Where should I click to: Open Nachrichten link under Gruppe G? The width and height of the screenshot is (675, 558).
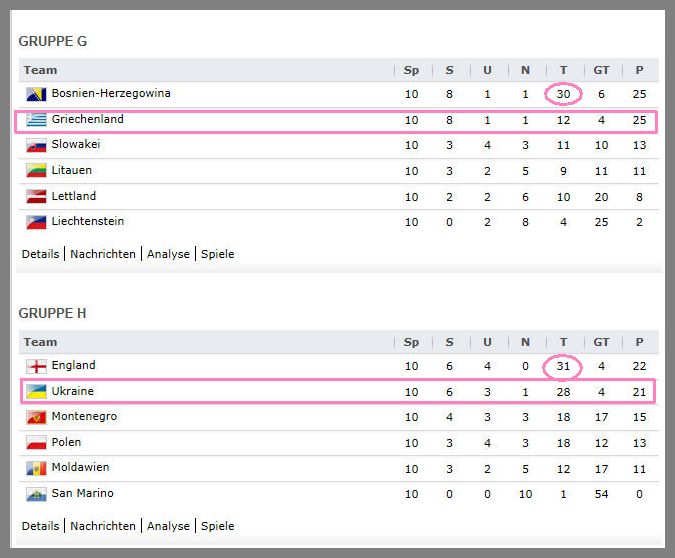103,254
